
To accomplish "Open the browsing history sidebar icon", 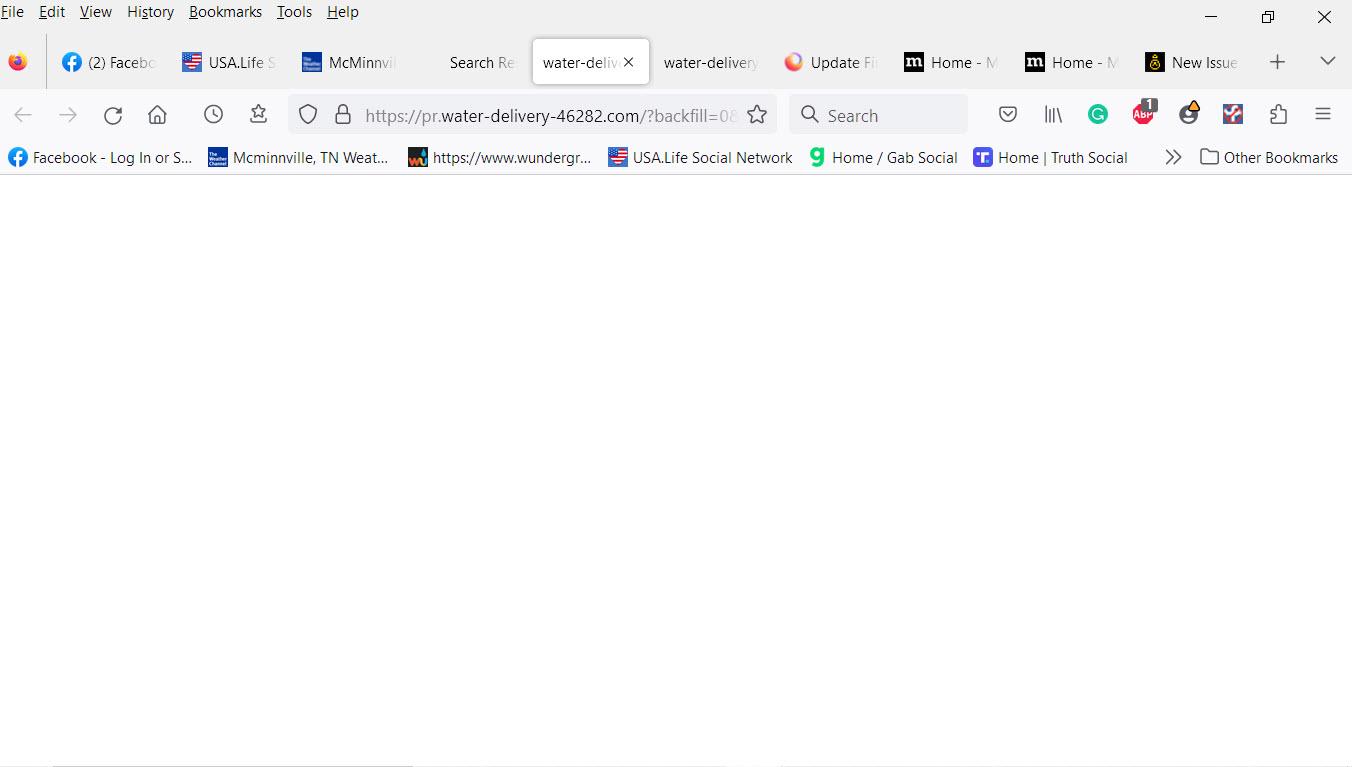I will point(213,114).
